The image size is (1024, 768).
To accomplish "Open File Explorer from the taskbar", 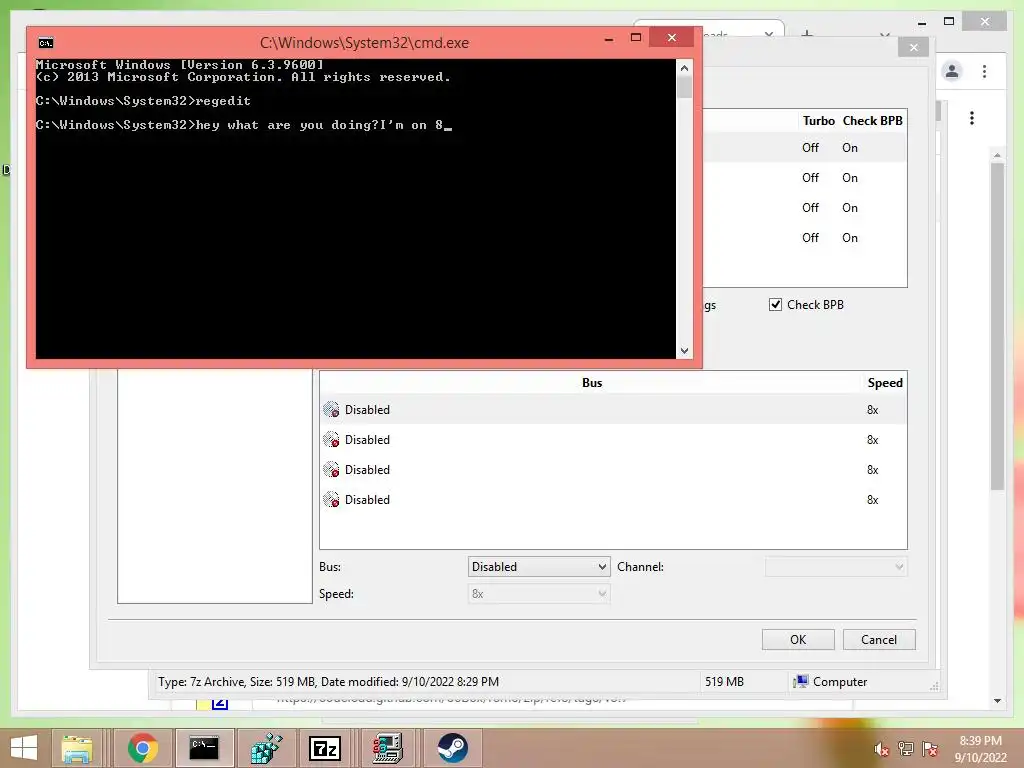I will [77, 748].
